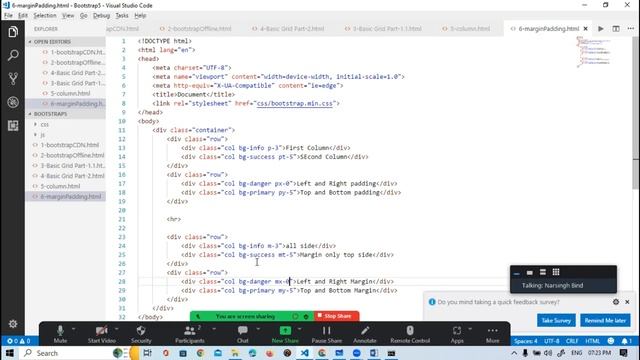This screenshot has height=360, width=640.
Task: Open survey notification settings gear
Action: click(616, 302)
